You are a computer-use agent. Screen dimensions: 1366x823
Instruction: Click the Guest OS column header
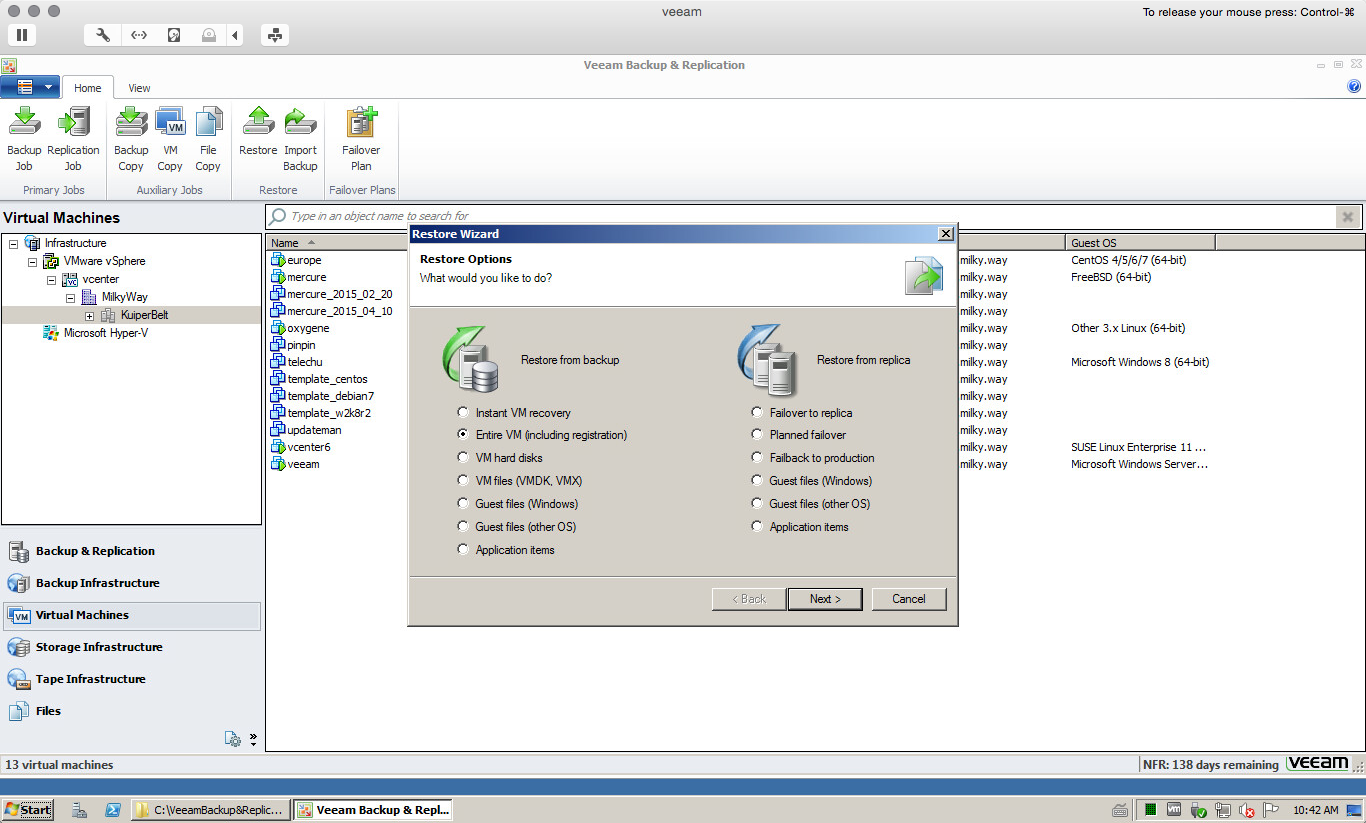[1140, 243]
